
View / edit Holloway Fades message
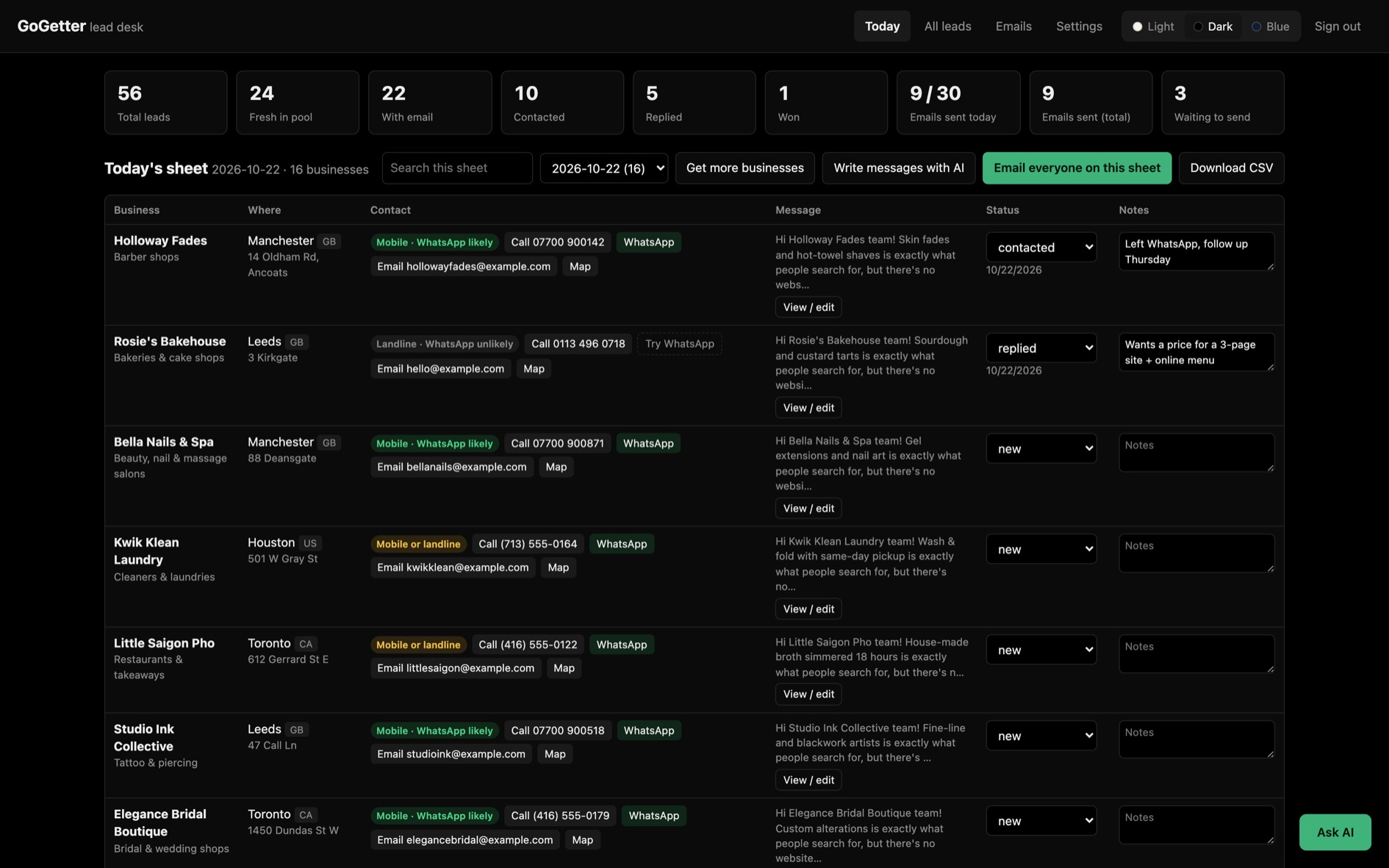pos(808,307)
